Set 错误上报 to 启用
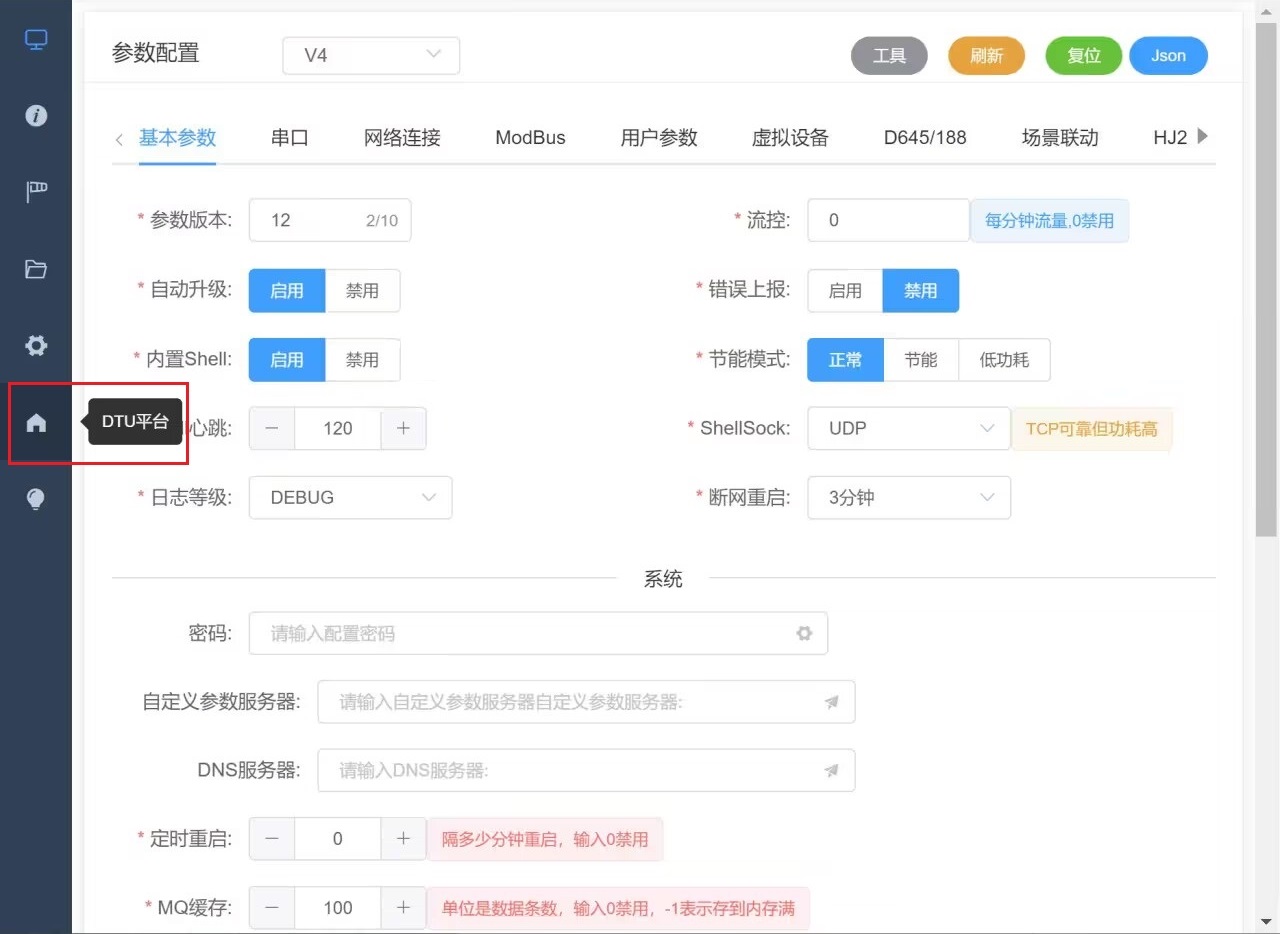 (845, 291)
